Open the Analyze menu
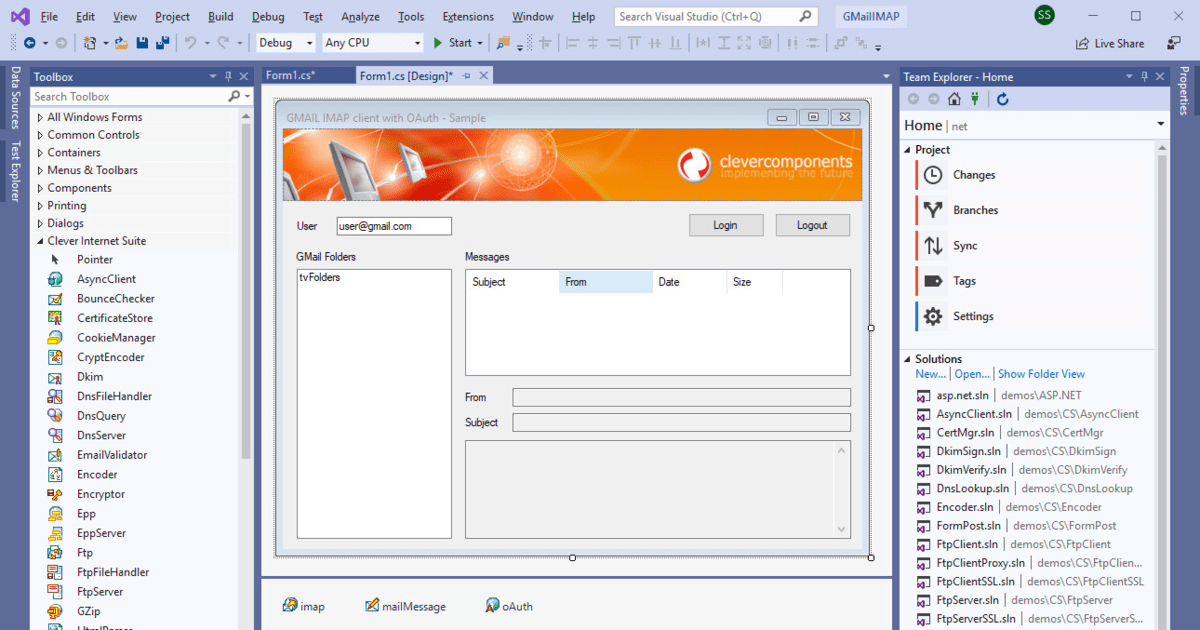The height and width of the screenshot is (630, 1200). [x=359, y=16]
